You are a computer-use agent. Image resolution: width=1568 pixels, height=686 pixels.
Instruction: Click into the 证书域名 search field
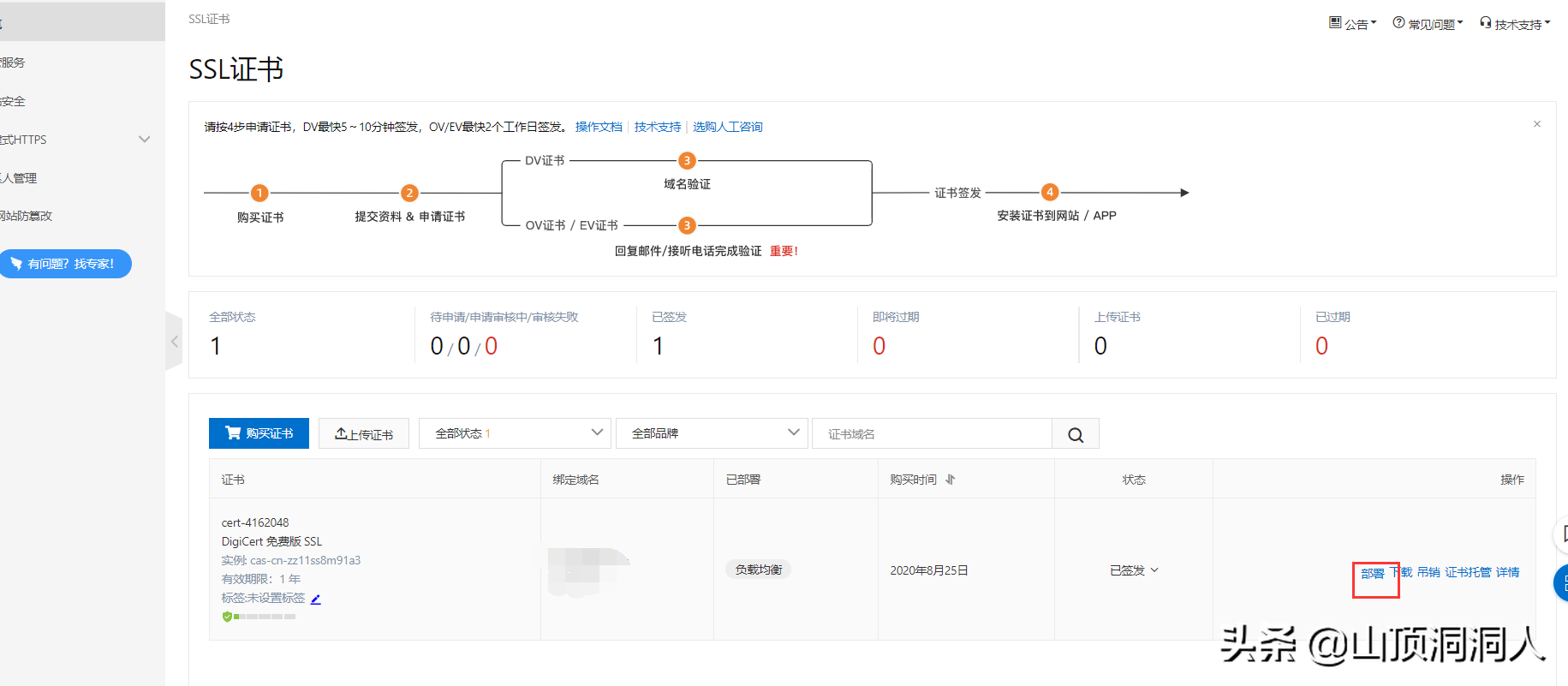point(932,434)
